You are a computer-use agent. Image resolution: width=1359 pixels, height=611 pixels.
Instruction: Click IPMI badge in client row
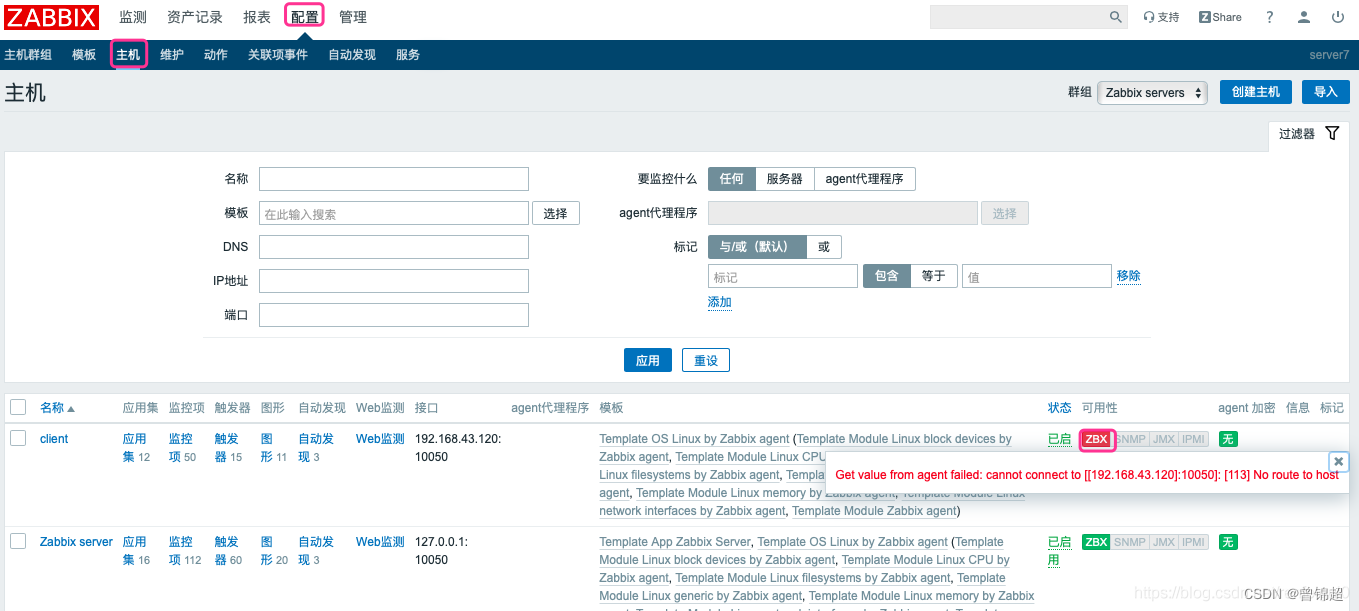point(1194,439)
